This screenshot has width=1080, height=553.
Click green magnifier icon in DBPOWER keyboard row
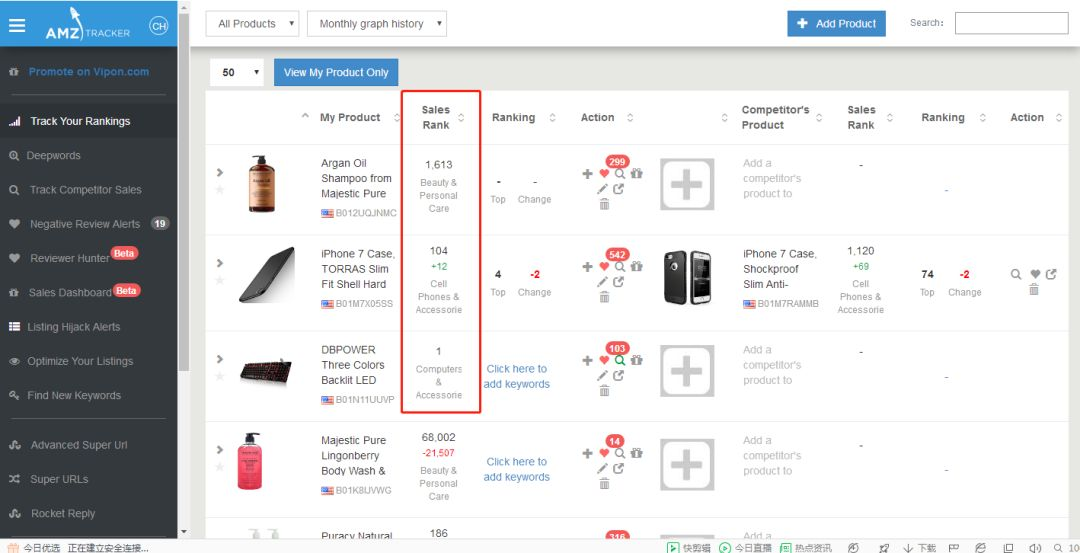pos(620,360)
